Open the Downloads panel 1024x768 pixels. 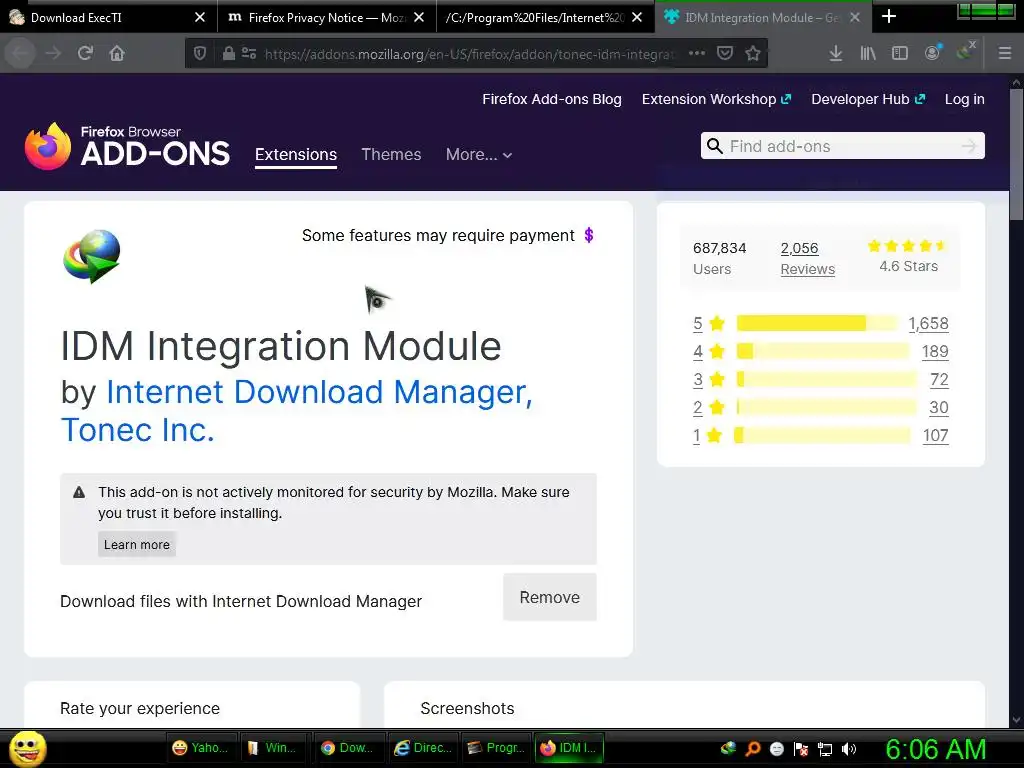(x=836, y=54)
